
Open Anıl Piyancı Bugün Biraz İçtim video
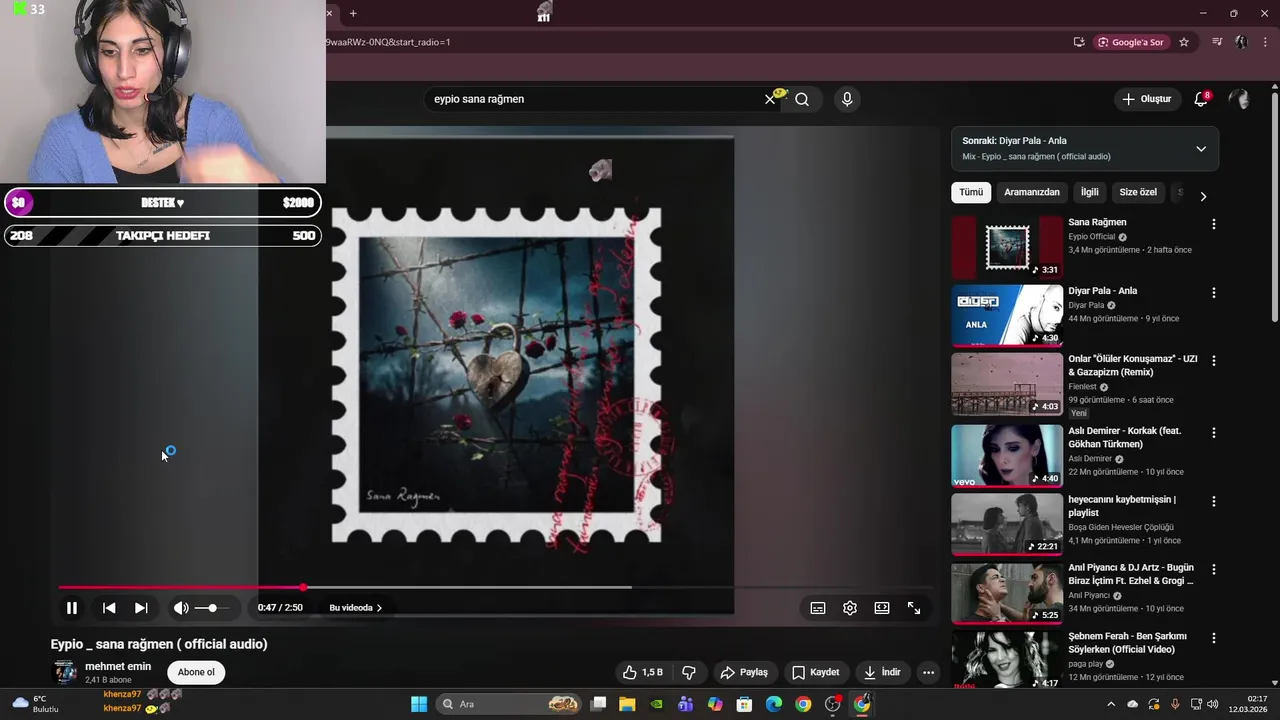[1007, 593]
